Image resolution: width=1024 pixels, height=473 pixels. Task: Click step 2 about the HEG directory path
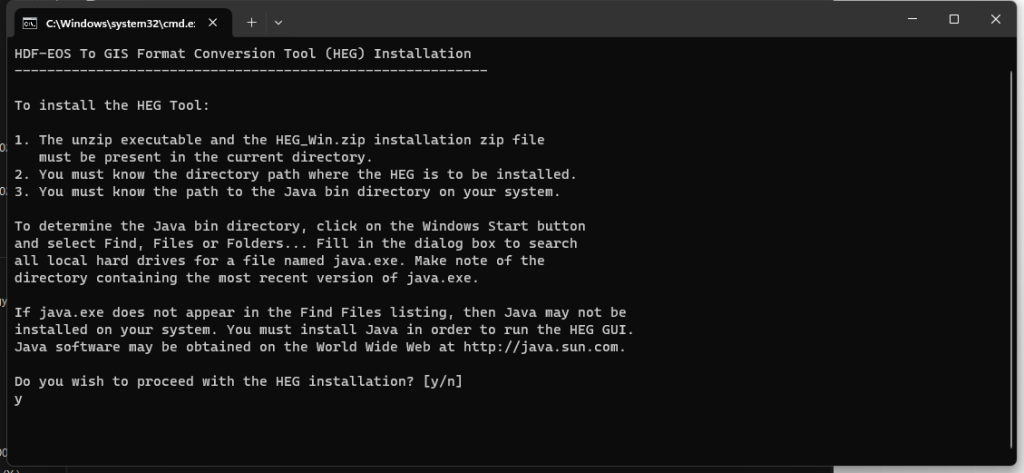click(x=296, y=174)
